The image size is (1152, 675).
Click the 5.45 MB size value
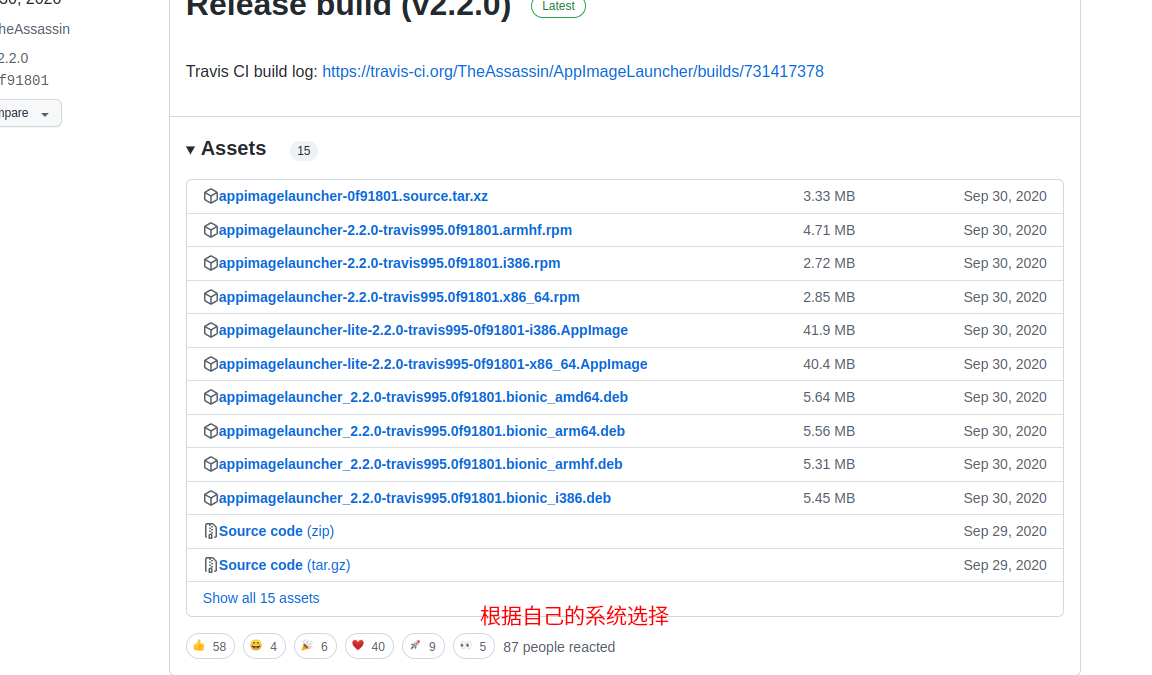coord(829,498)
